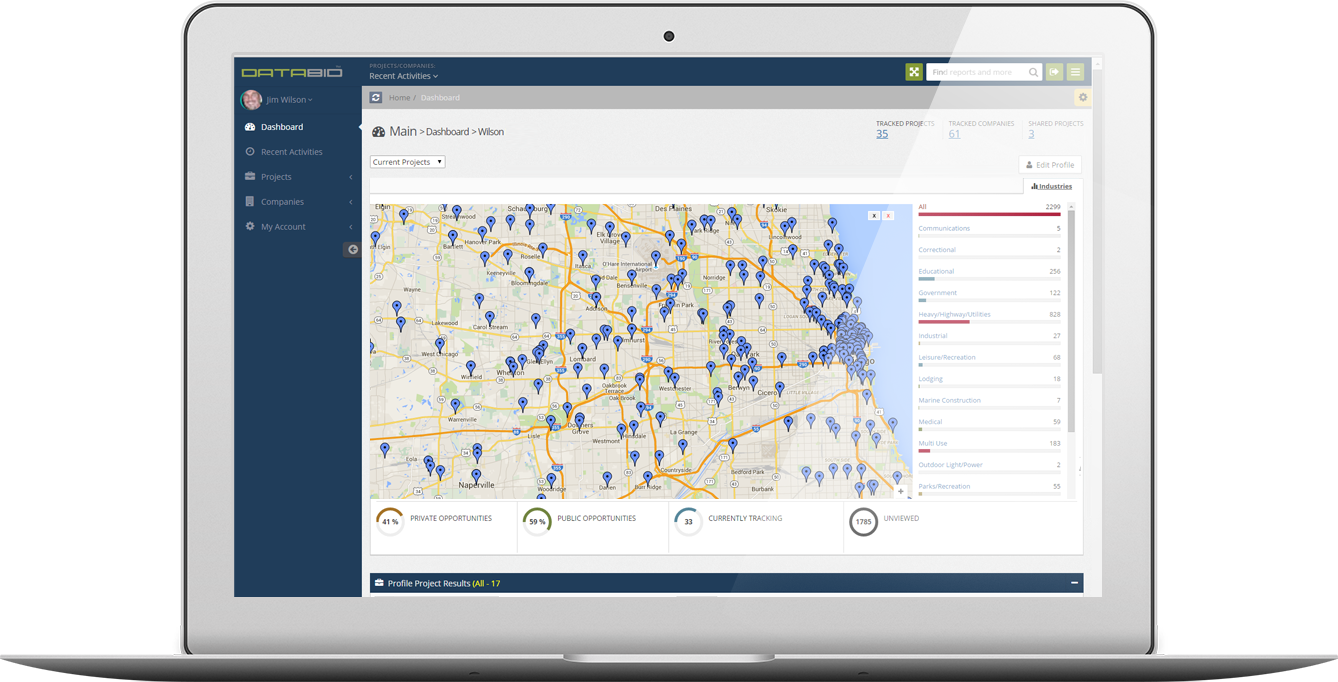The image size is (1338, 682).
Task: Open Recent Activities from the sidebar
Action: (x=290, y=151)
